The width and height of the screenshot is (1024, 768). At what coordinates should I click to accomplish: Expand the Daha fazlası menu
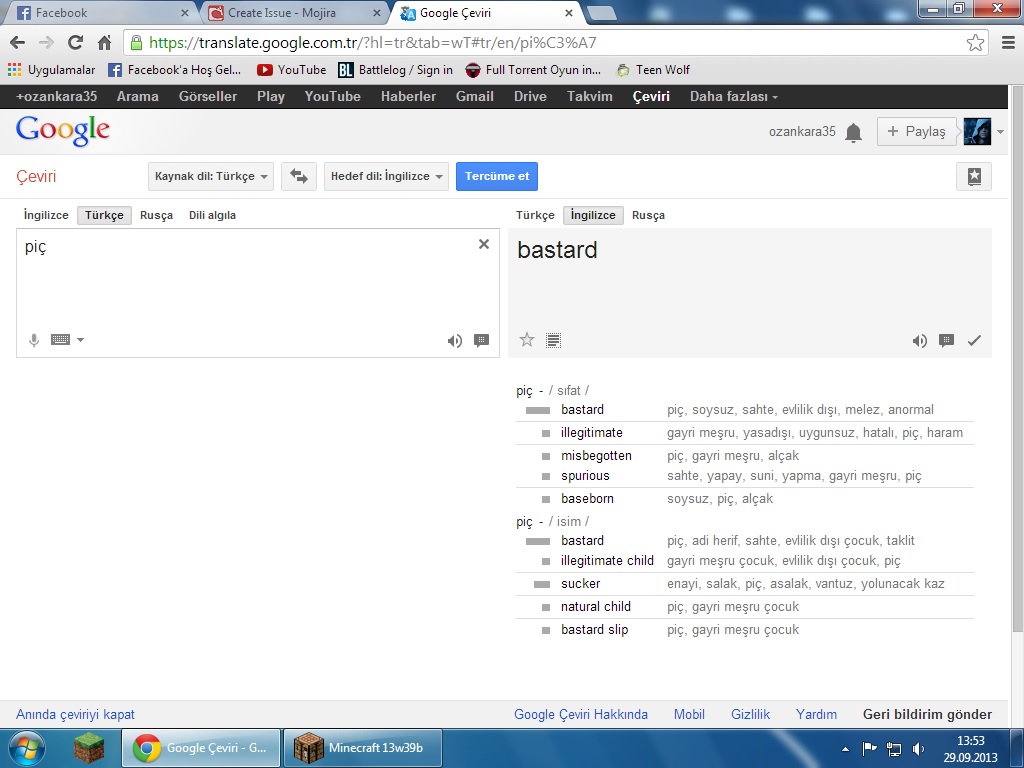(x=733, y=97)
